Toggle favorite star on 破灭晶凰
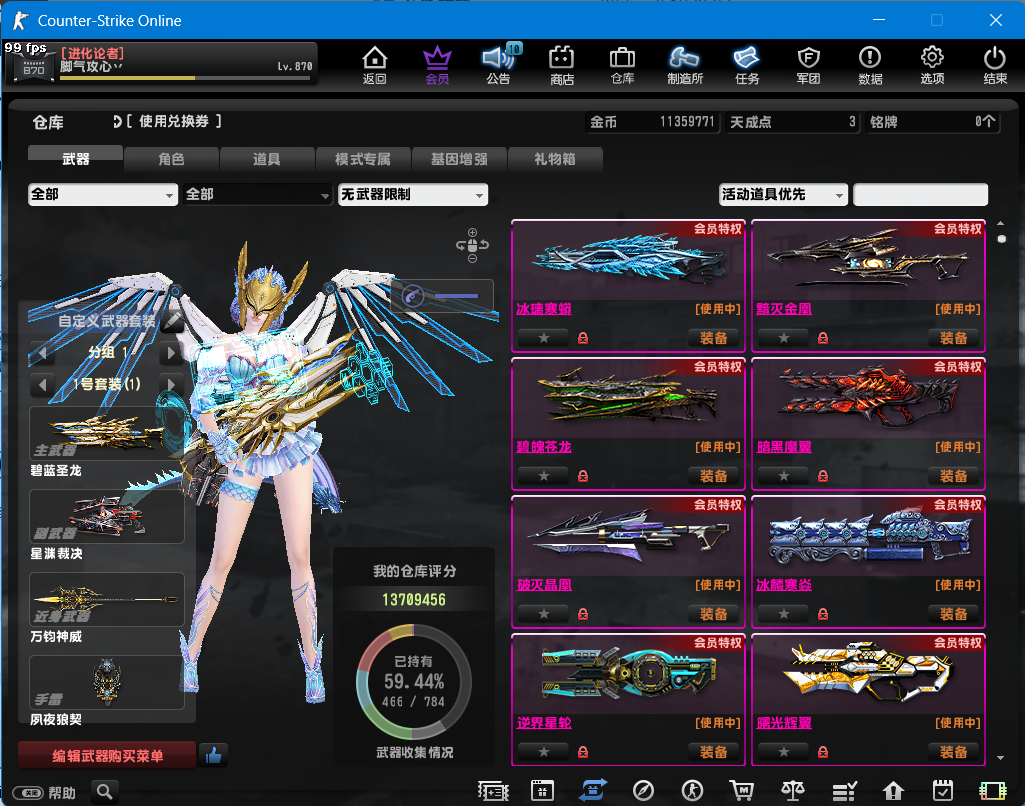The image size is (1025, 806). coord(543,614)
